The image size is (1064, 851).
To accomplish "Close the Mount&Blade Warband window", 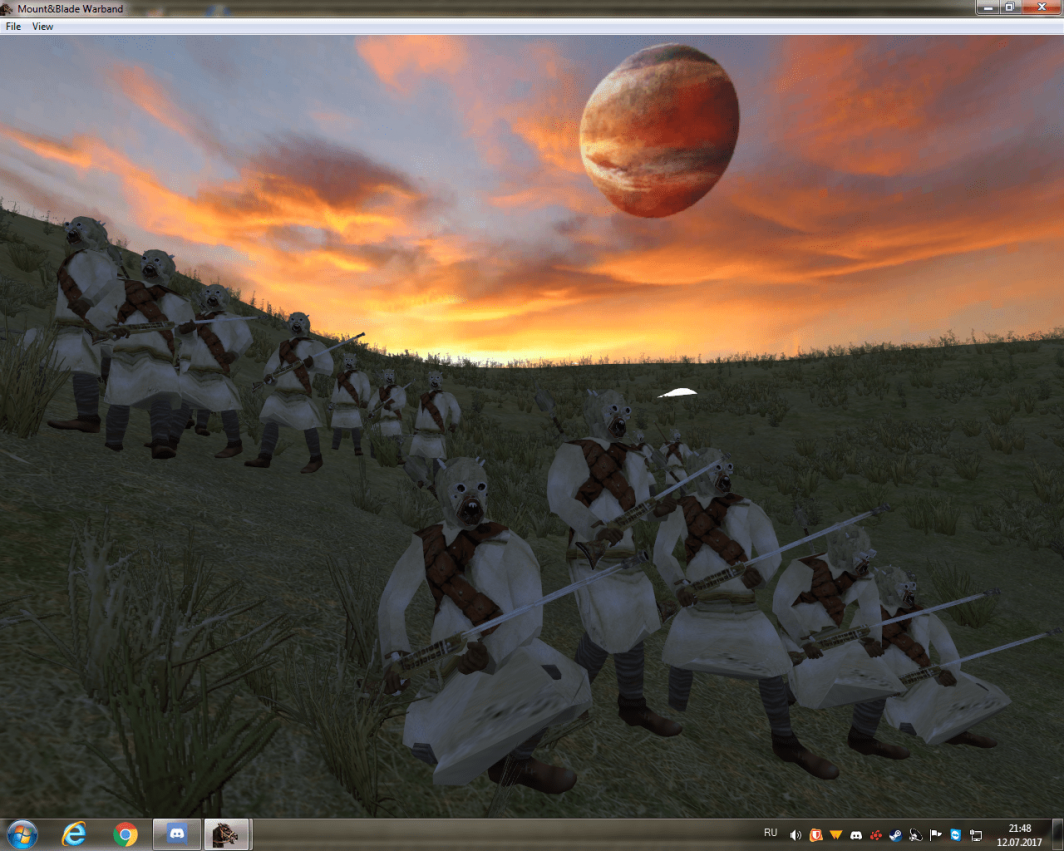I will (1042, 7).
